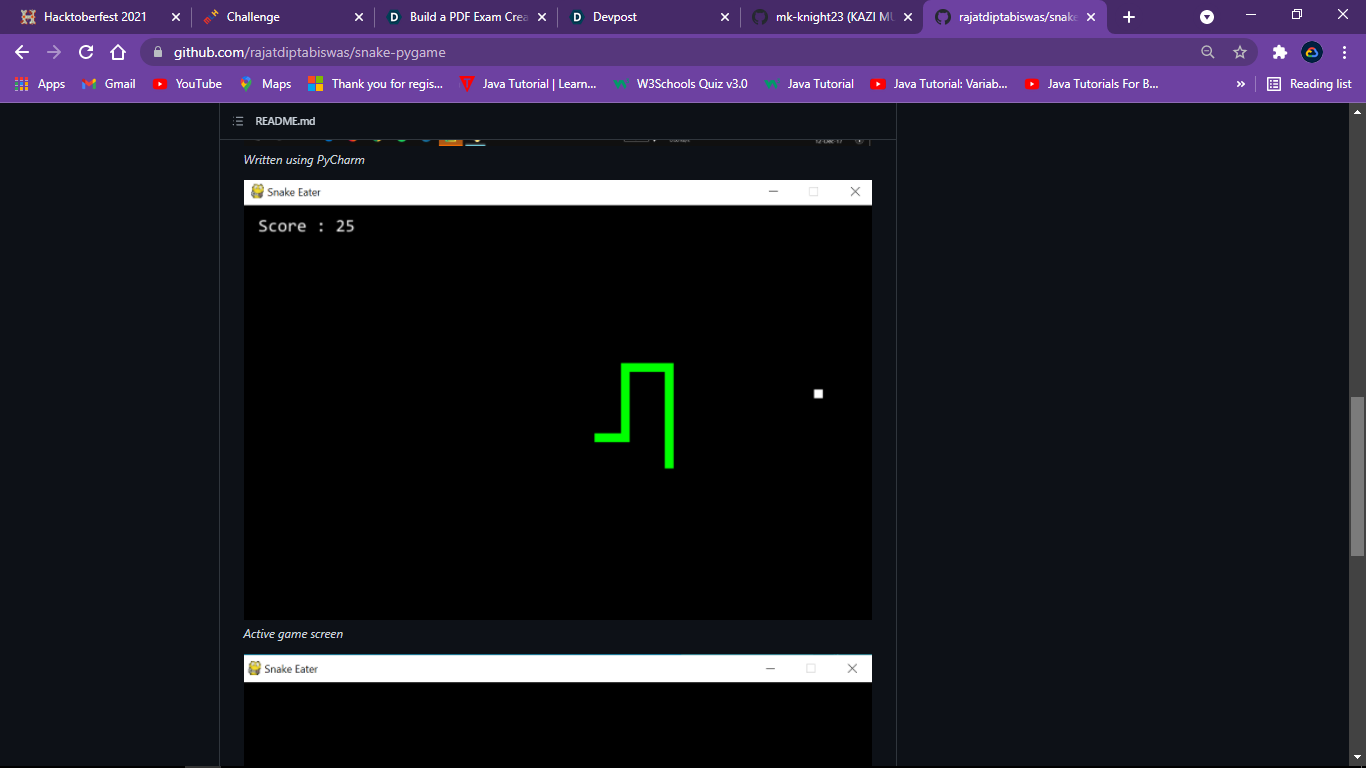Go forward to the next page
This screenshot has width=1366, height=768.
coord(54,52)
